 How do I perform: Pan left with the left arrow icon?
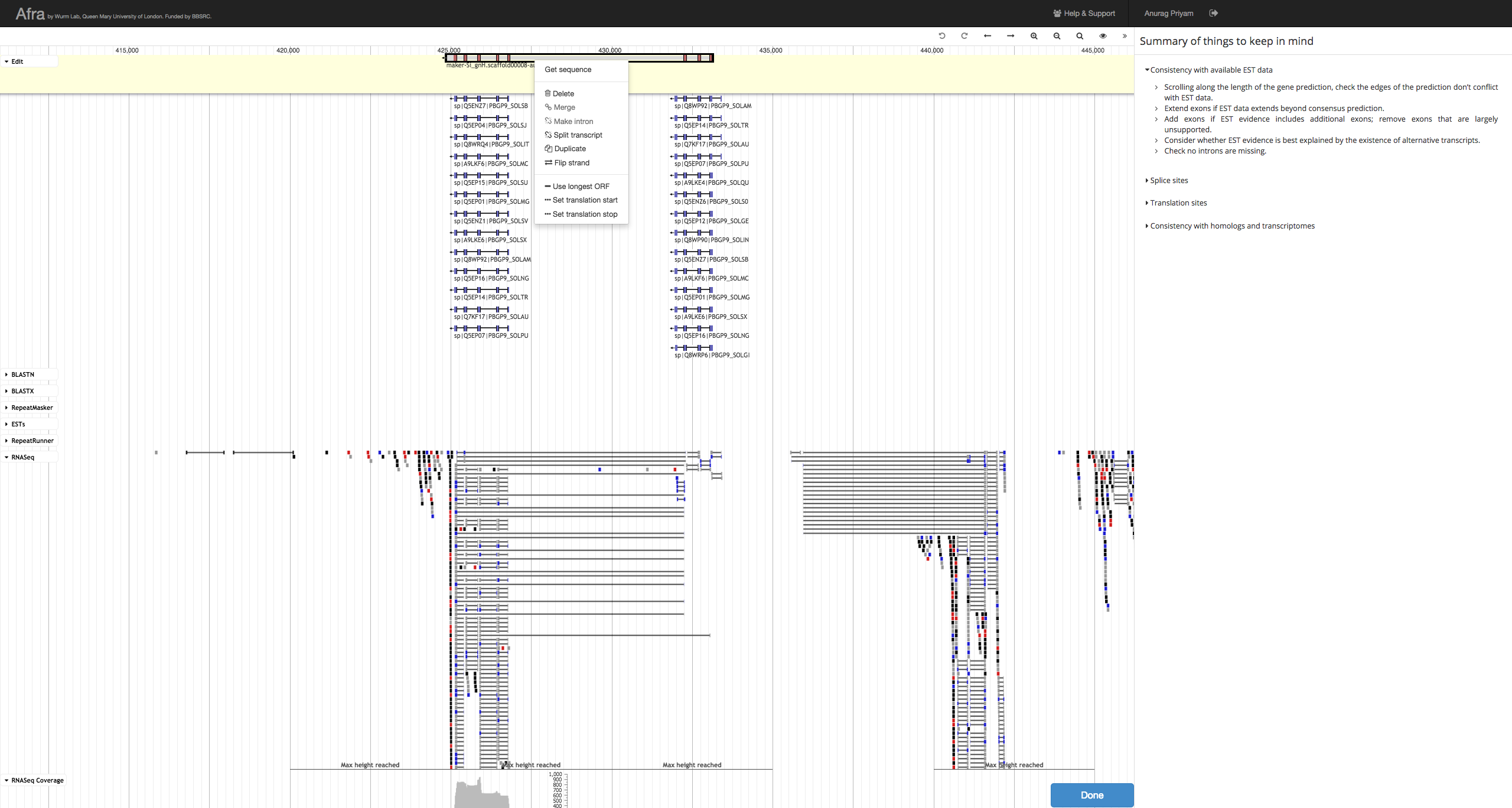[x=988, y=36]
